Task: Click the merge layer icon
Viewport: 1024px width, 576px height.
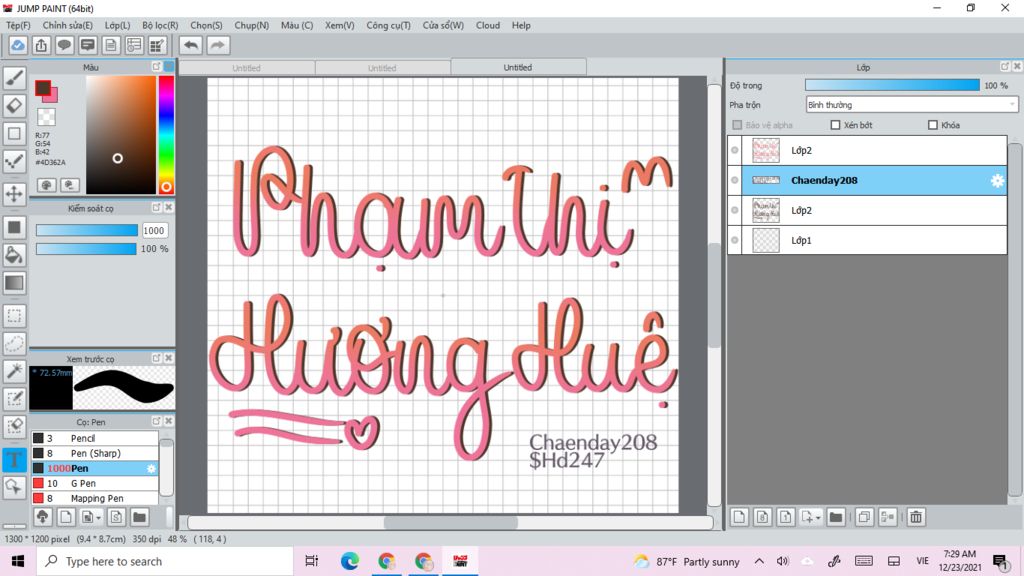Action: (x=888, y=517)
